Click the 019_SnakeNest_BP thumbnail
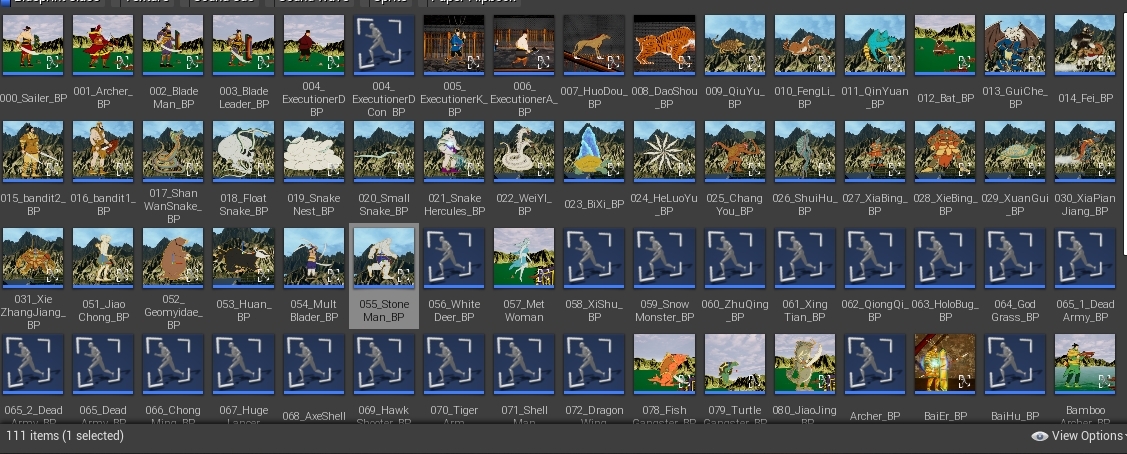The height and width of the screenshot is (454, 1127). (314, 151)
